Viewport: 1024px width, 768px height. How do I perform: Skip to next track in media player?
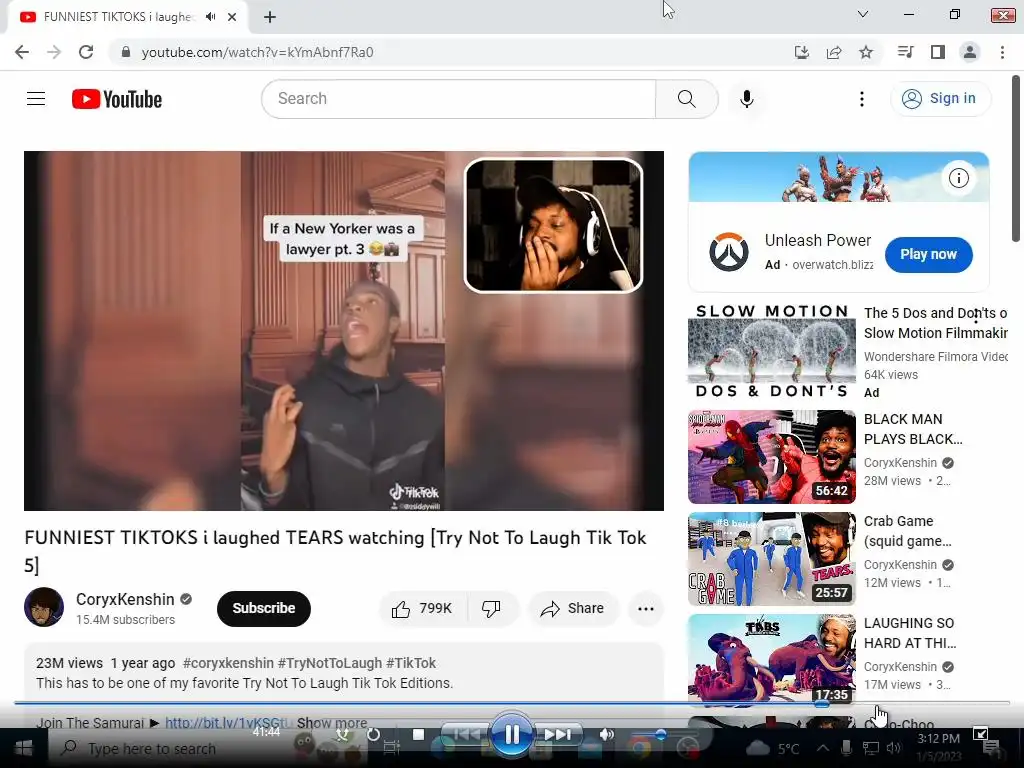pos(558,735)
